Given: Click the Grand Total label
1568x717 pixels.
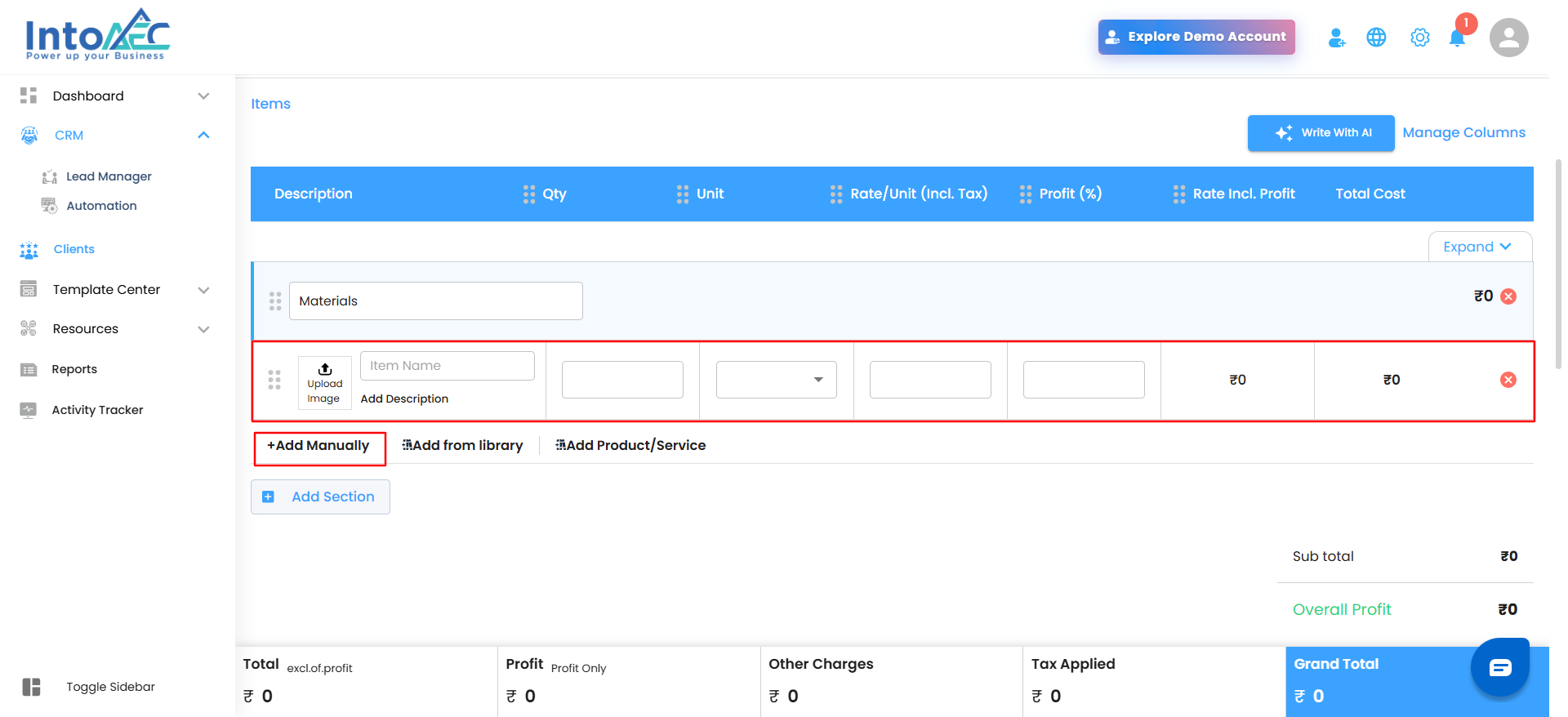Looking at the screenshot, I should click(x=1336, y=664).
